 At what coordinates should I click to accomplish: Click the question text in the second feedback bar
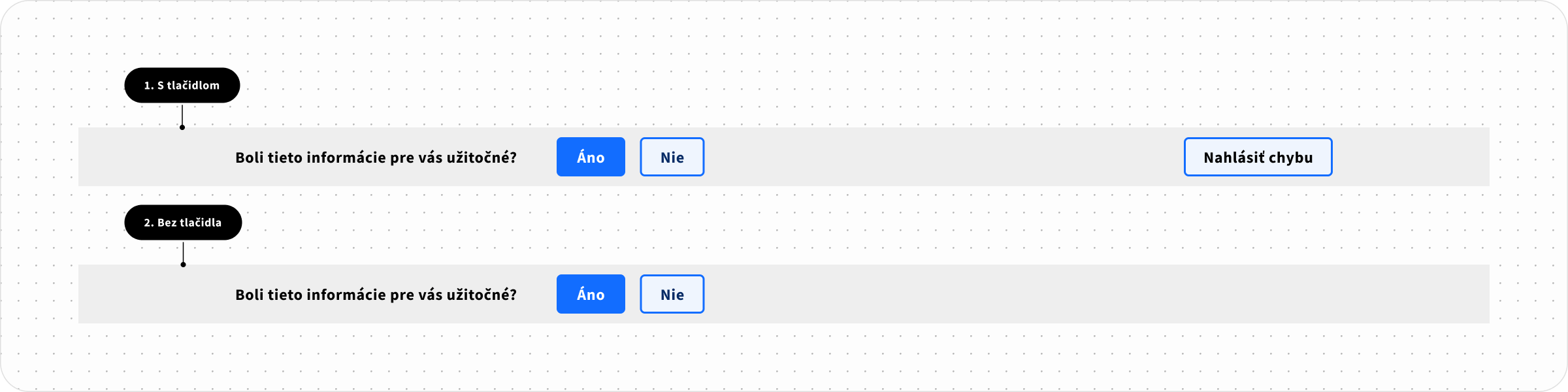(x=376, y=295)
